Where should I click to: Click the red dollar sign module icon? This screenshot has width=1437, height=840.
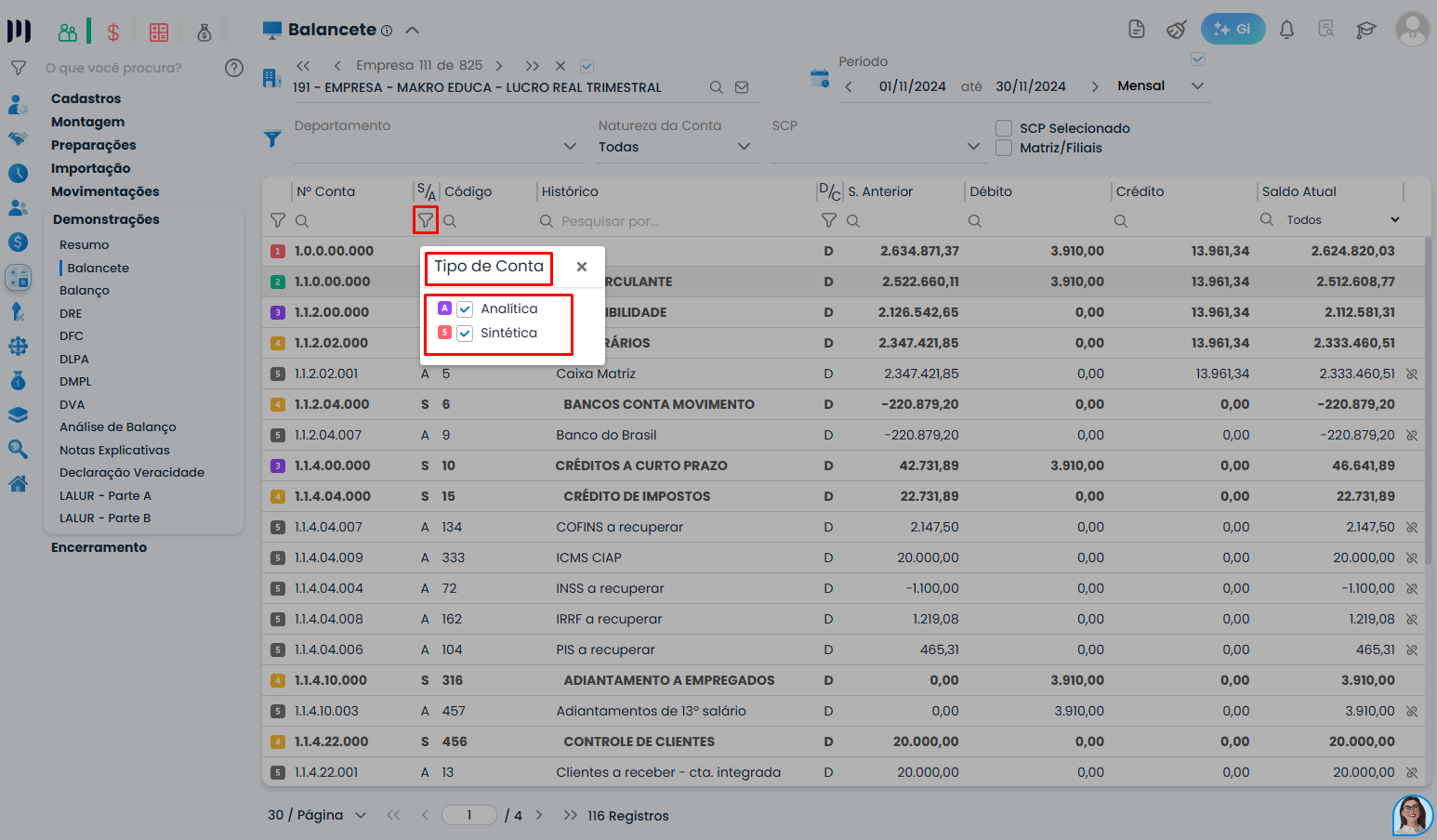(x=113, y=33)
